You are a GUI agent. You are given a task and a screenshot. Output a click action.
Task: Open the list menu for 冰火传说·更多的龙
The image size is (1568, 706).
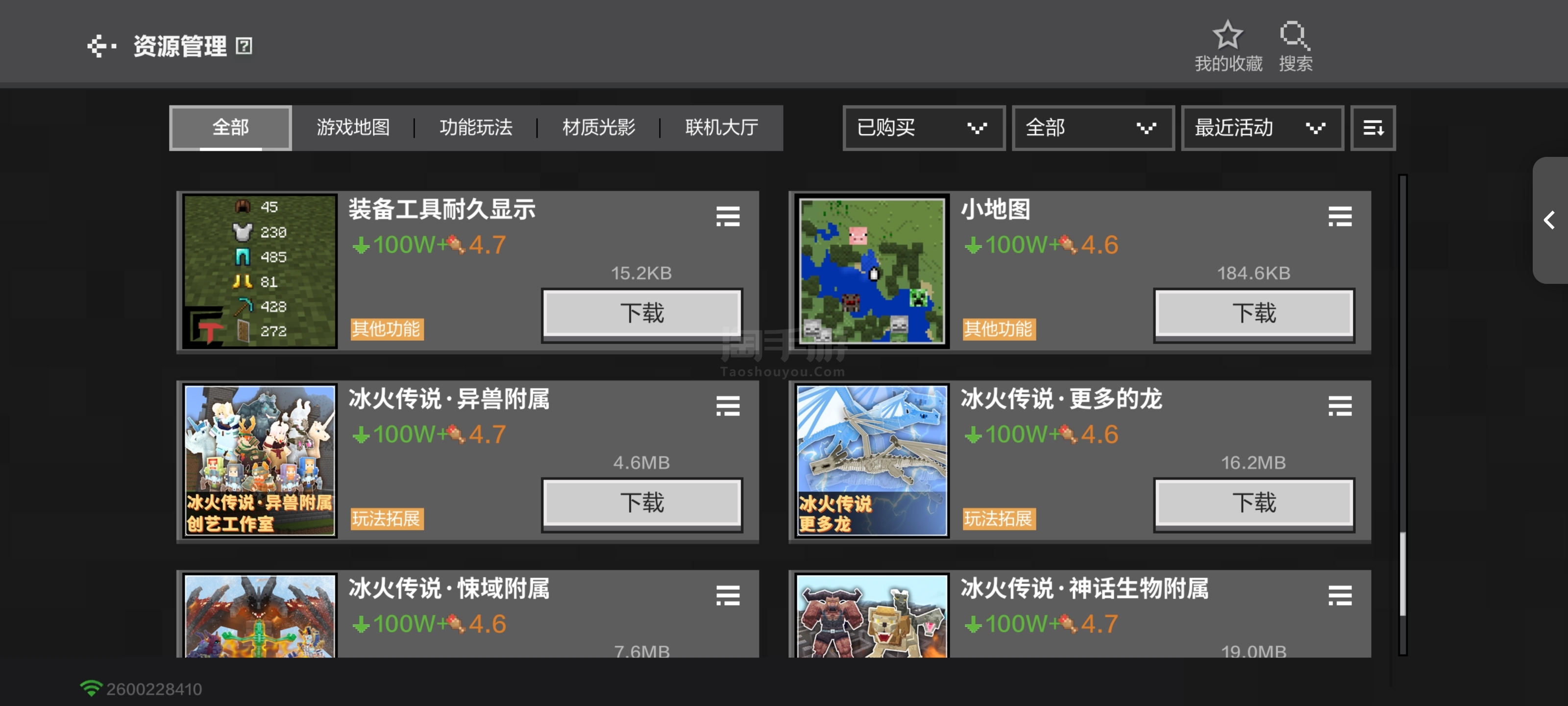1340,405
